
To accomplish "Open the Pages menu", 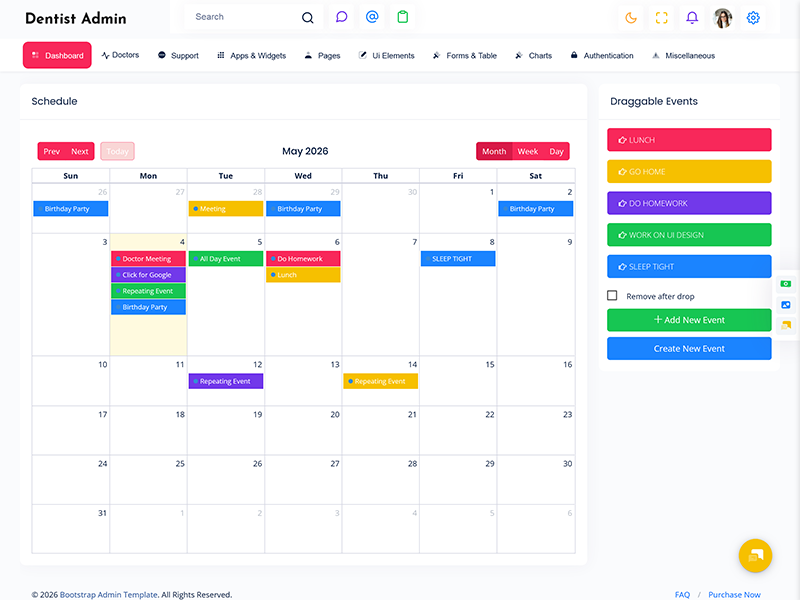I will click(x=322, y=55).
